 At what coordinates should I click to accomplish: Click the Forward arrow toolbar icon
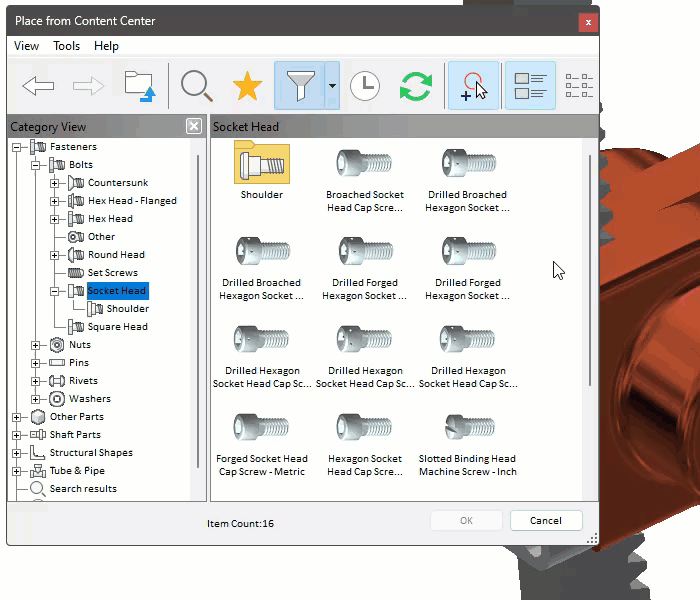tap(88, 86)
